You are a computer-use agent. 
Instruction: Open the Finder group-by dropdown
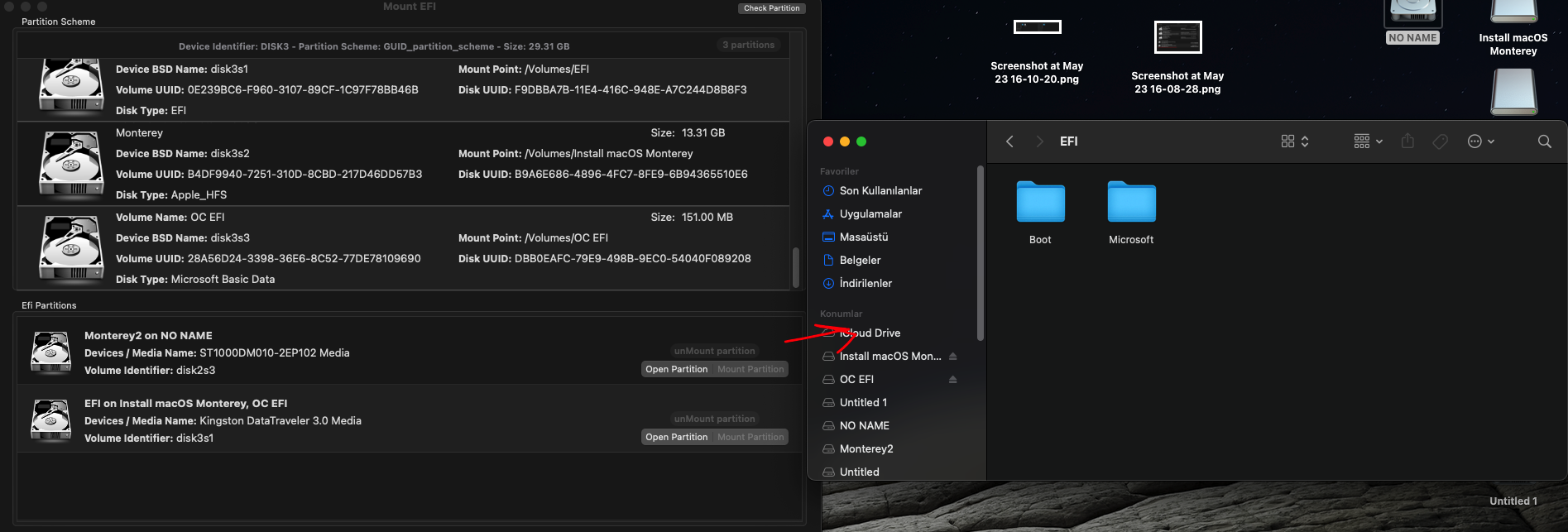pos(1368,141)
